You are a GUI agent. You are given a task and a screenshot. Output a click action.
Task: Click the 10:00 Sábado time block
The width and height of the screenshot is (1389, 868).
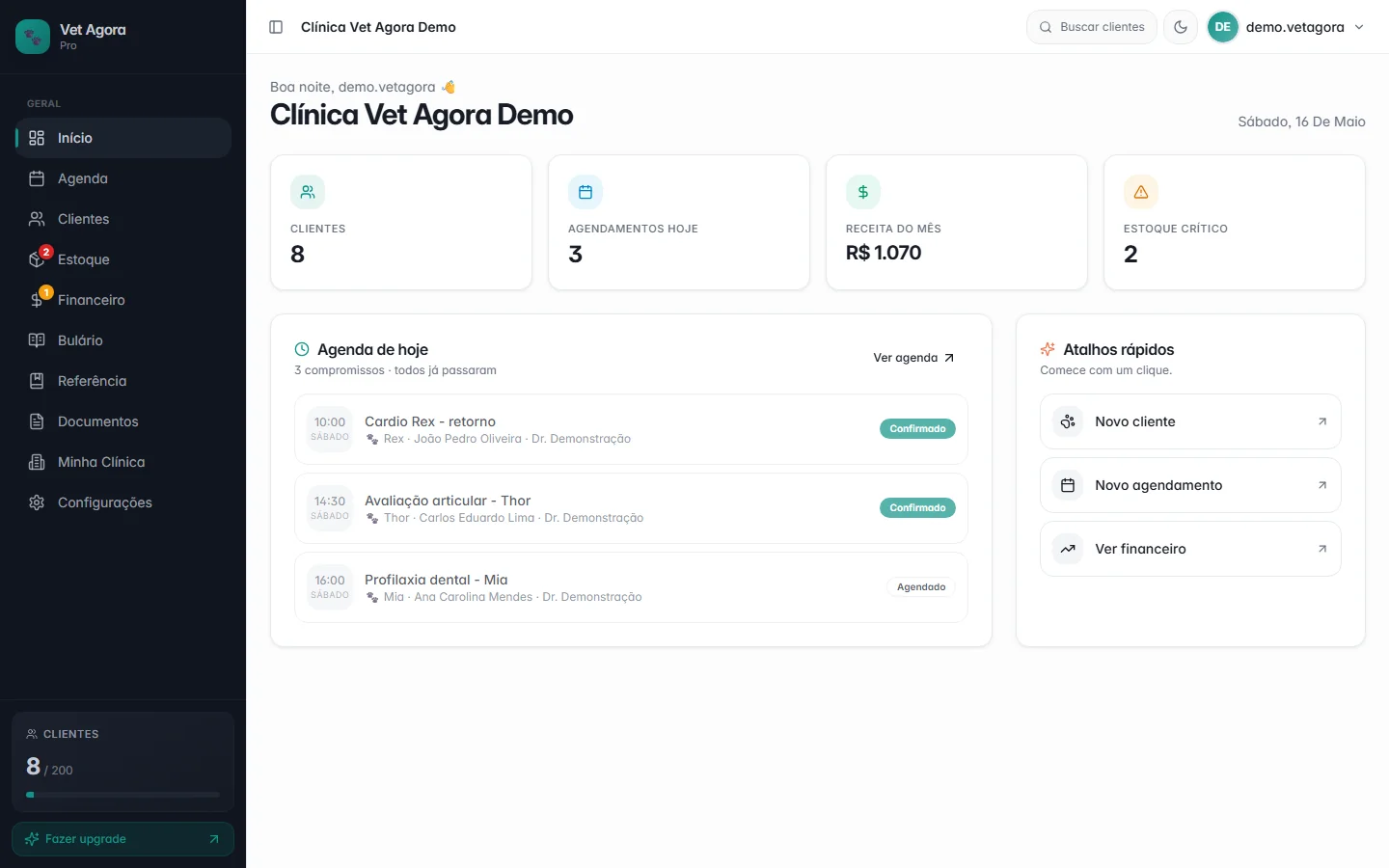pyautogui.click(x=330, y=429)
